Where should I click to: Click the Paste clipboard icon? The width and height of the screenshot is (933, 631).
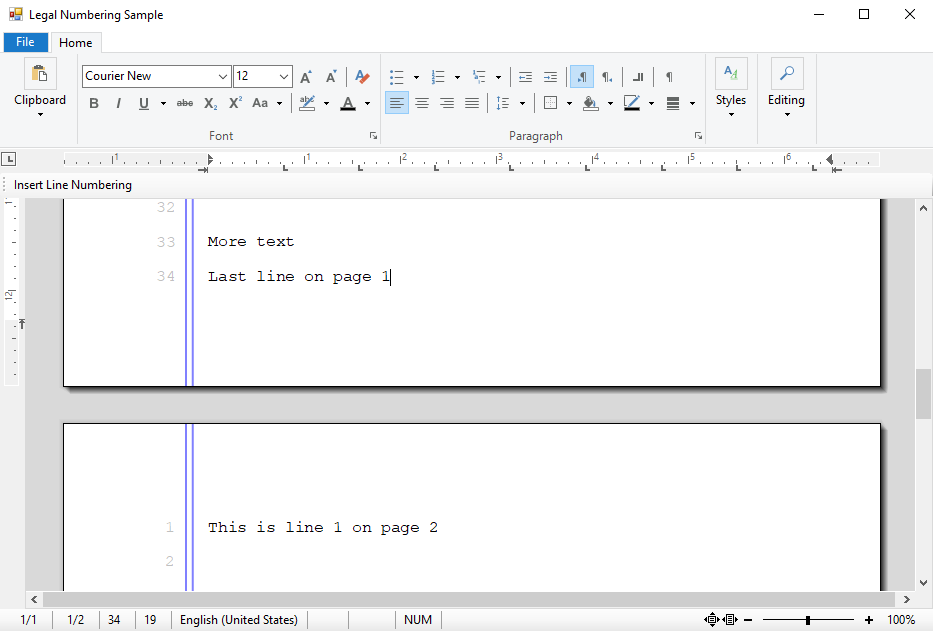pyautogui.click(x=40, y=74)
